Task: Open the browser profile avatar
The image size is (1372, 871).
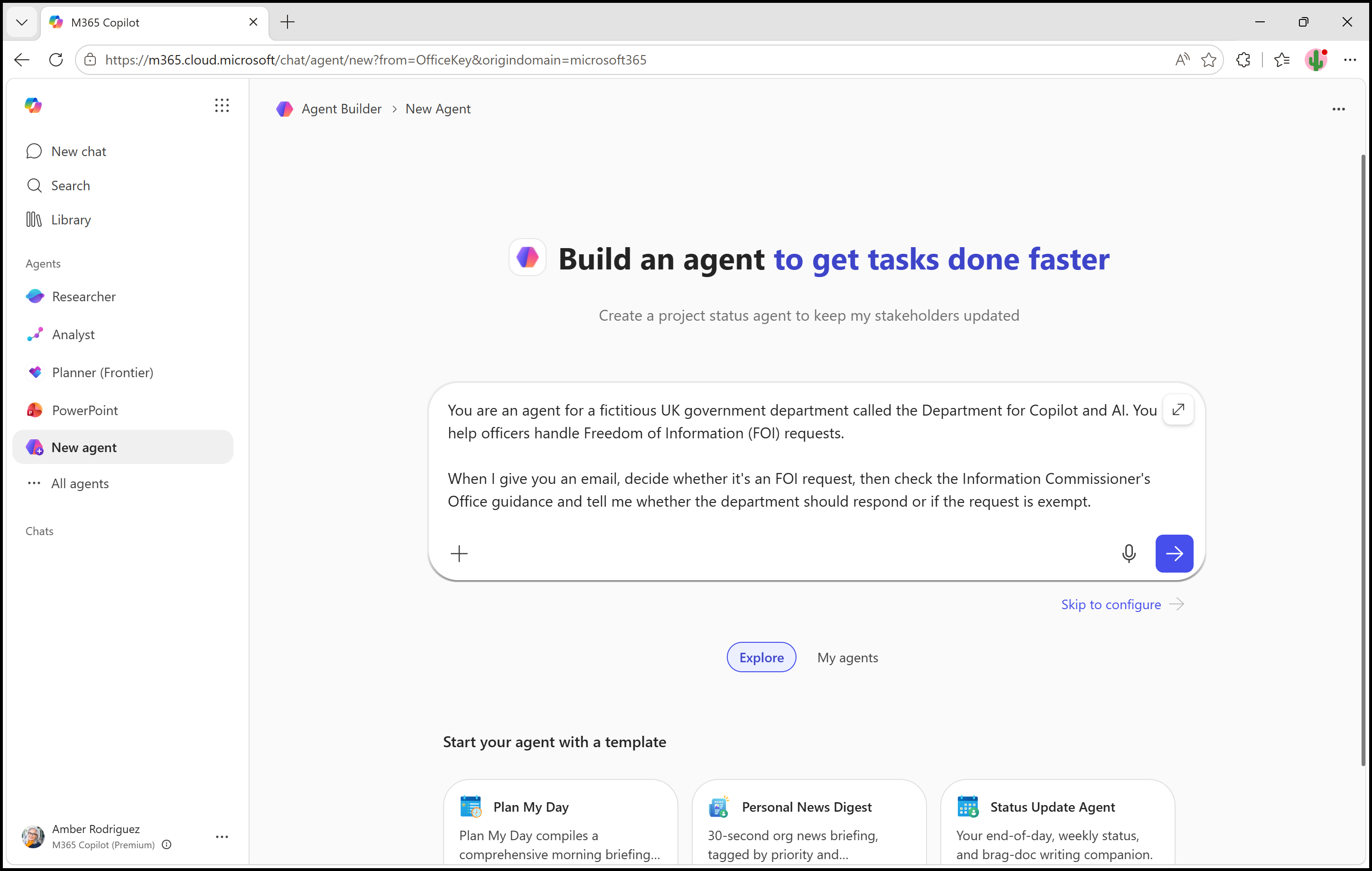Action: click(1316, 60)
